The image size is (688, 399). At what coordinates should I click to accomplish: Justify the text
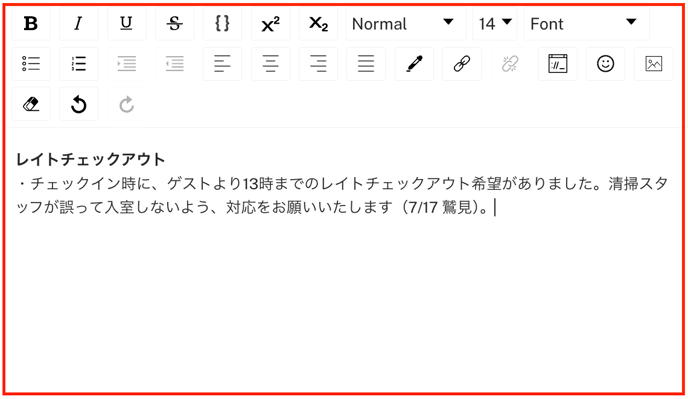[x=366, y=64]
